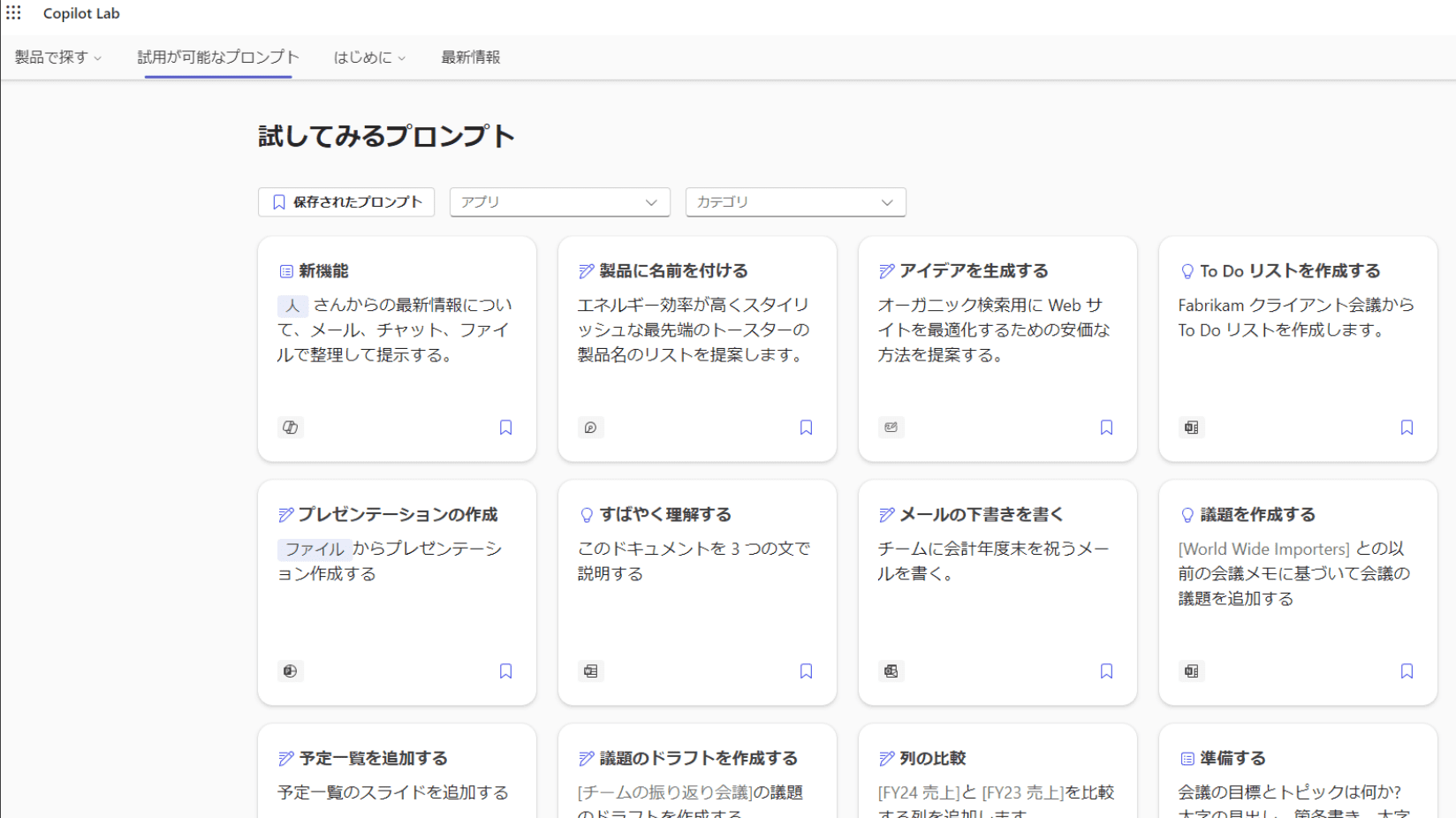1456x818 pixels.
Task: Click the pen icon beside 予定一覧を追加する
Action: click(285, 759)
